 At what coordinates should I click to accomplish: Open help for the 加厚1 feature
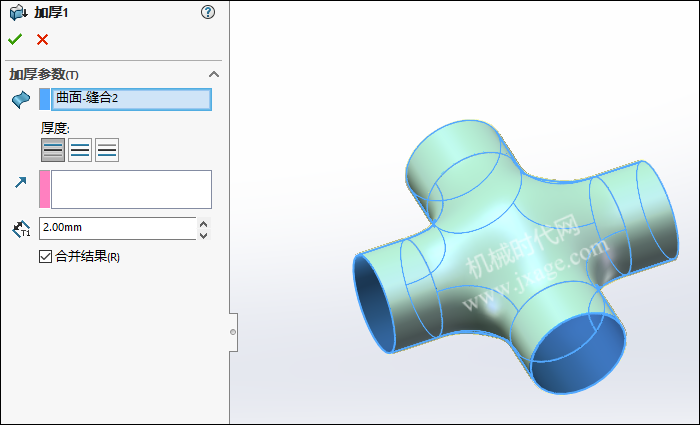[x=208, y=12]
